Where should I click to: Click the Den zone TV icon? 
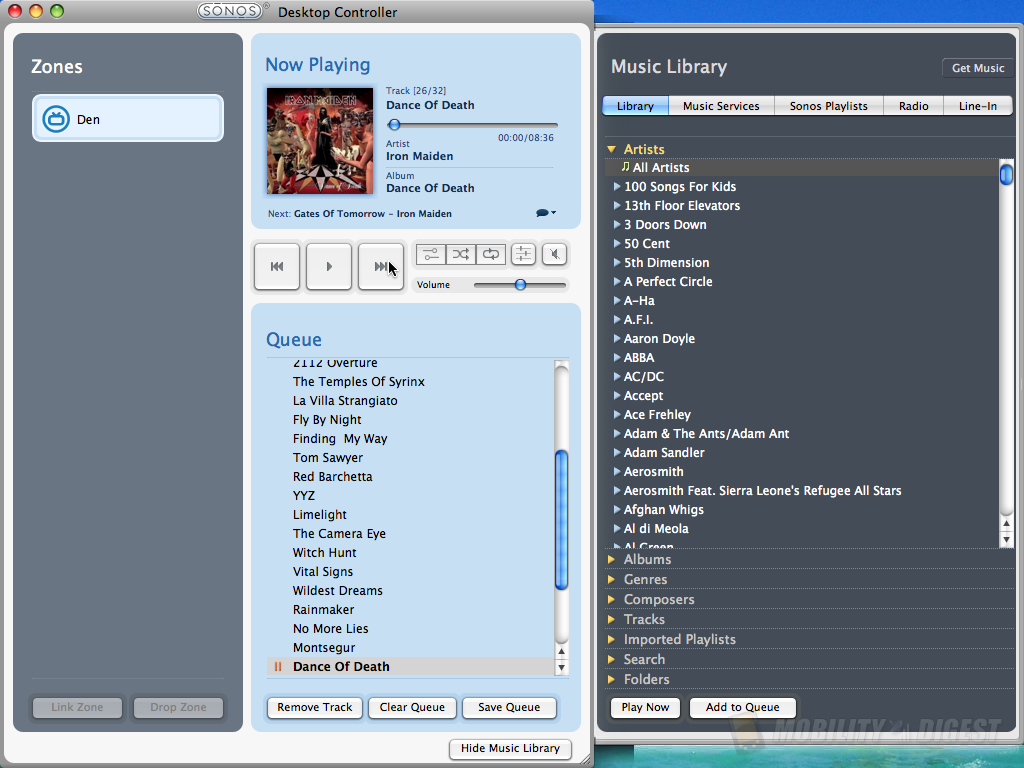pos(56,119)
